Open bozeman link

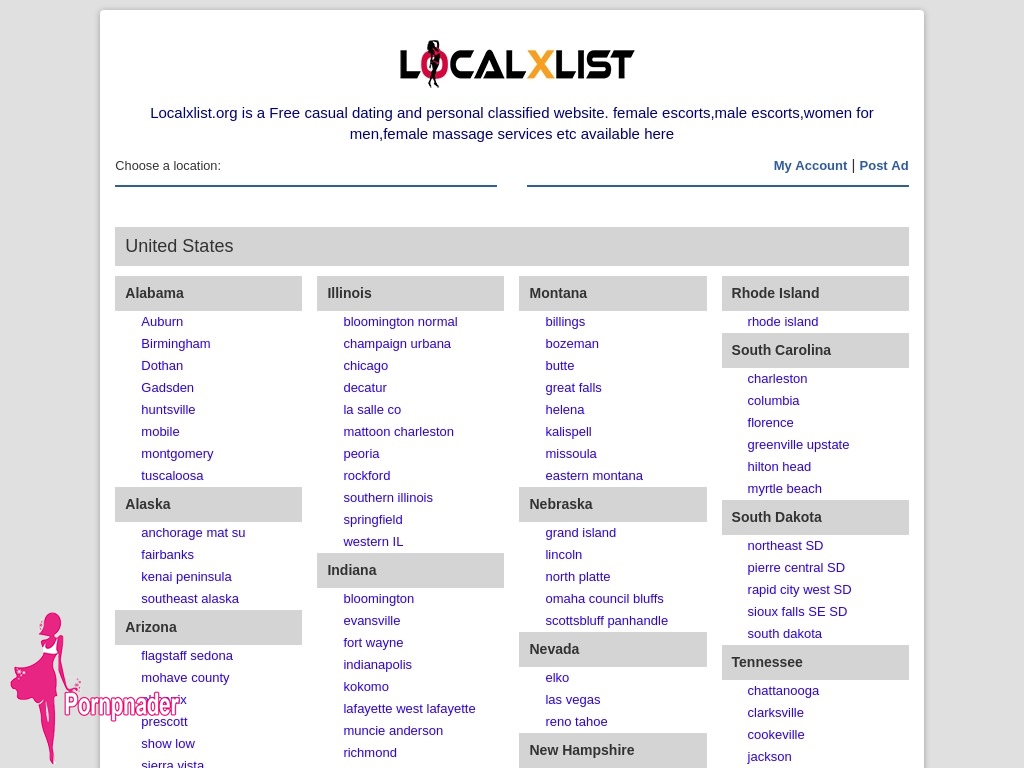tap(572, 344)
